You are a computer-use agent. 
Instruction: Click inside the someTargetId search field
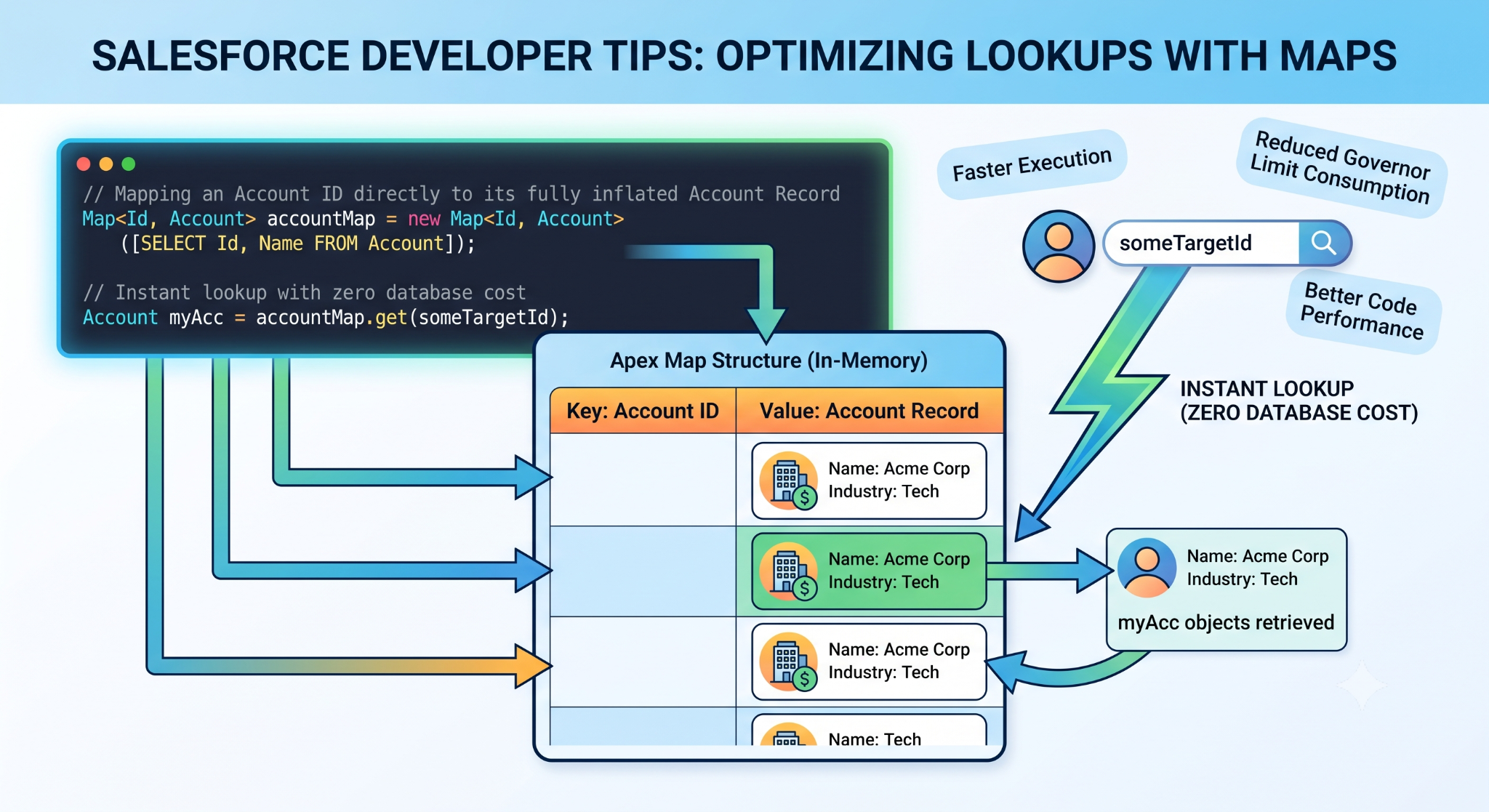pyautogui.click(x=1202, y=243)
